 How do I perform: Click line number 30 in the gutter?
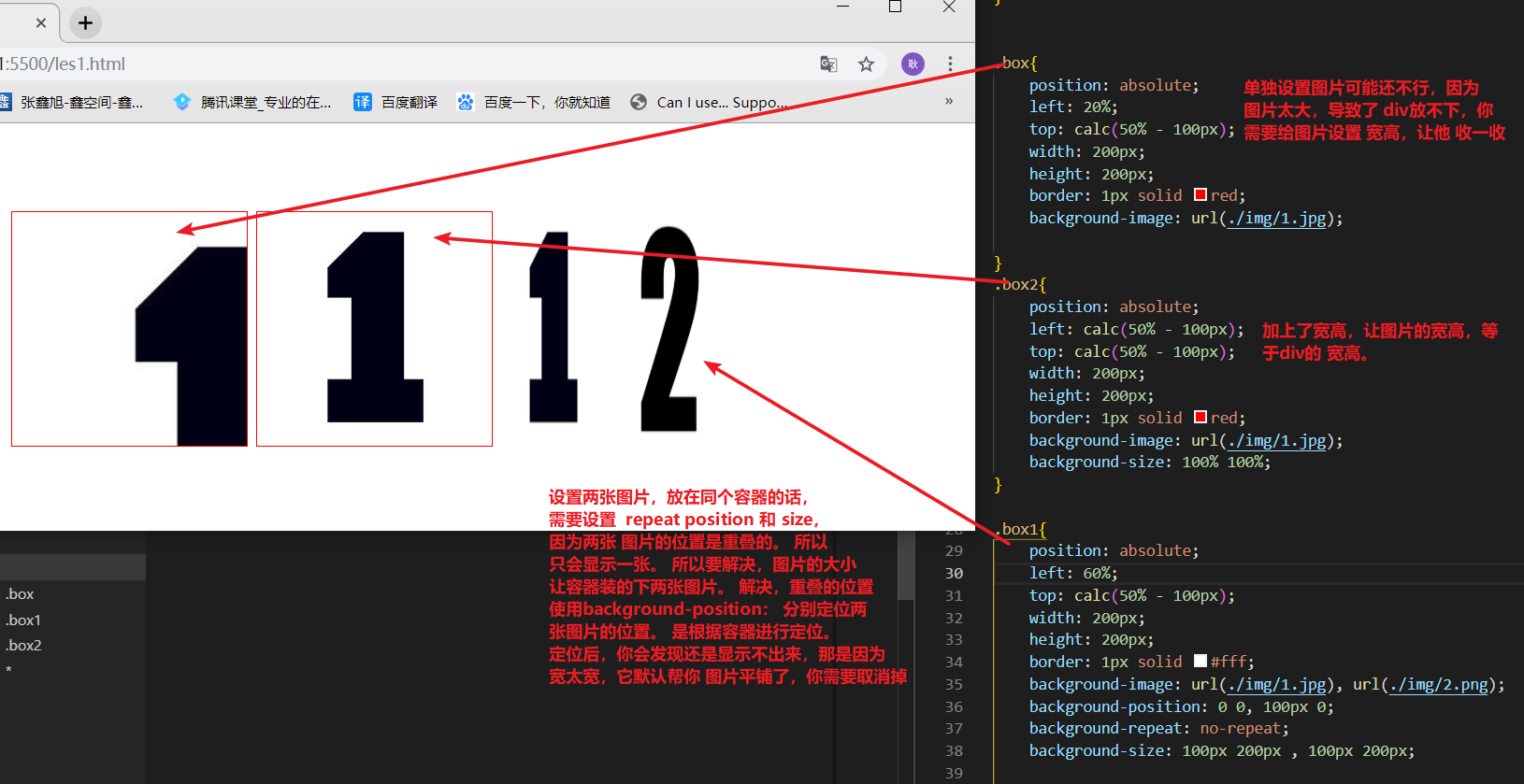pos(954,573)
